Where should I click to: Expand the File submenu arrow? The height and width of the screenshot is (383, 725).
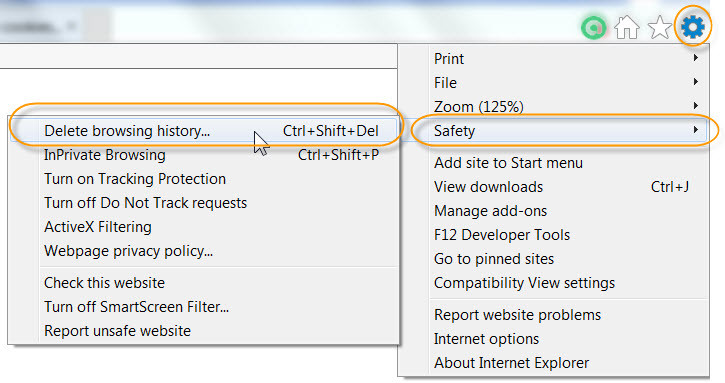[x=695, y=82]
